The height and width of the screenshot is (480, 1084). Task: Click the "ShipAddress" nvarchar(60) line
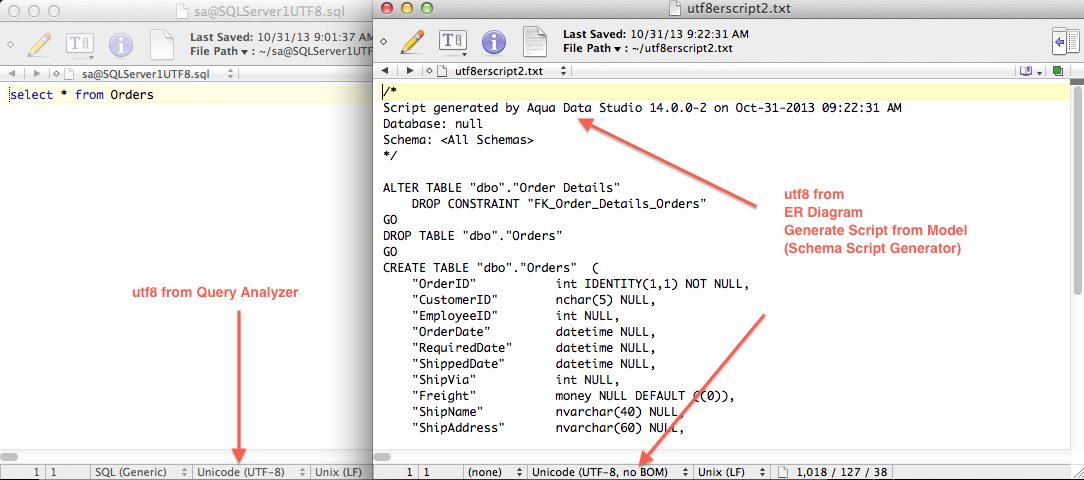click(x=548, y=428)
